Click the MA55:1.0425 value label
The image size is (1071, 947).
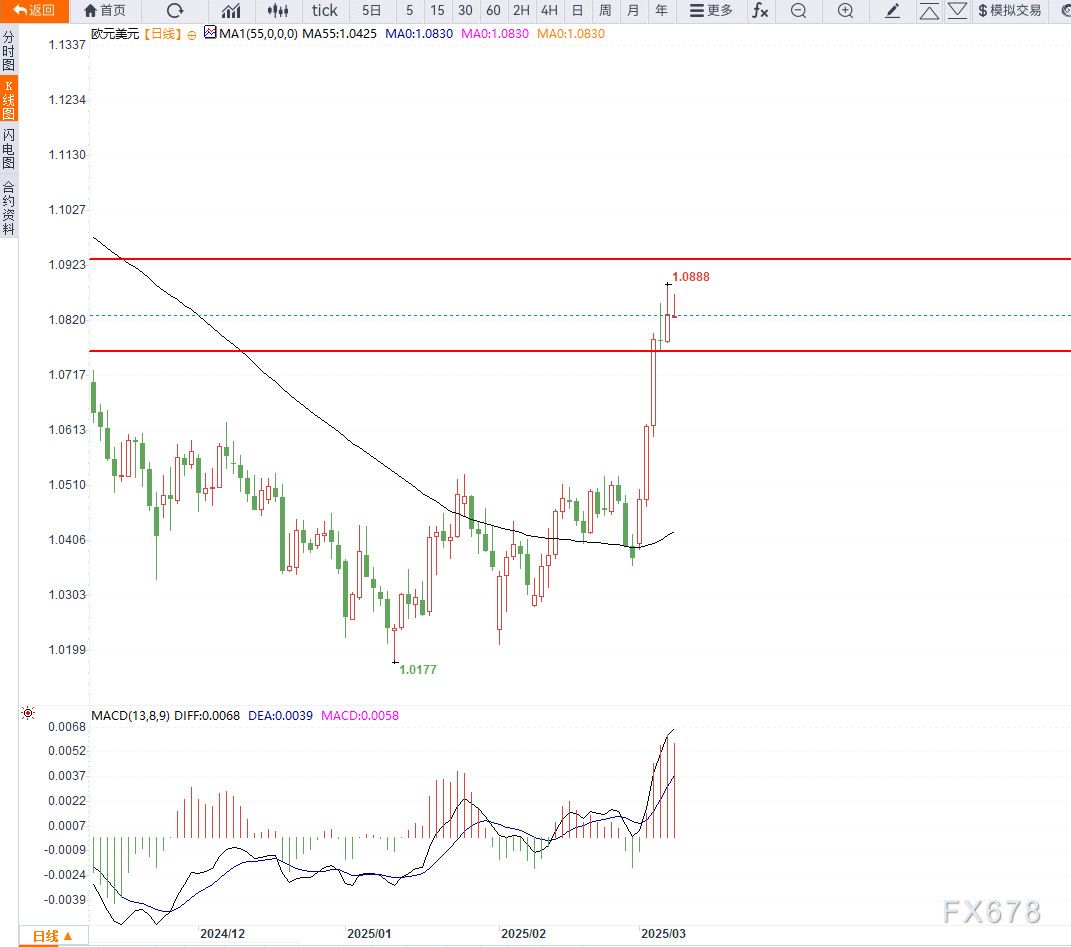pos(339,33)
